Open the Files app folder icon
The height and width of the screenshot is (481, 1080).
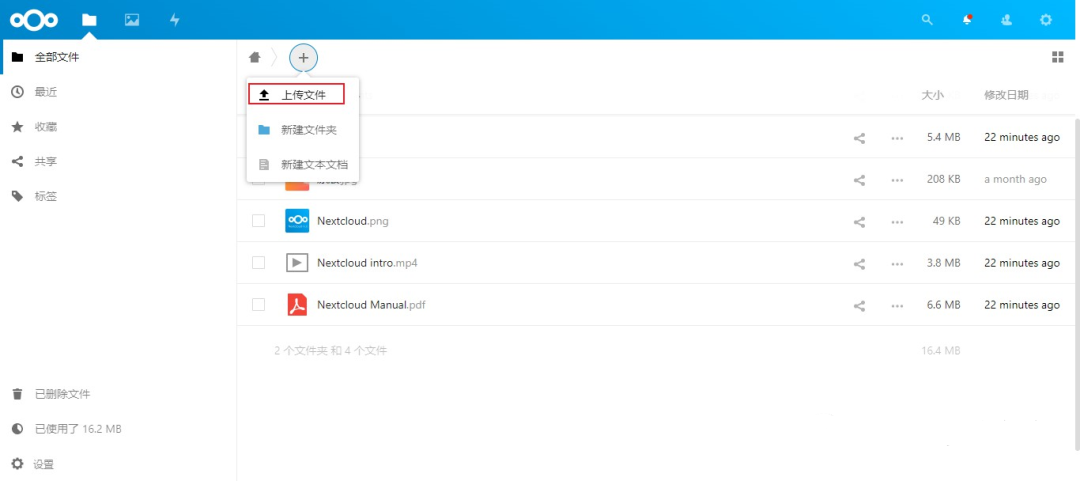[x=89, y=20]
